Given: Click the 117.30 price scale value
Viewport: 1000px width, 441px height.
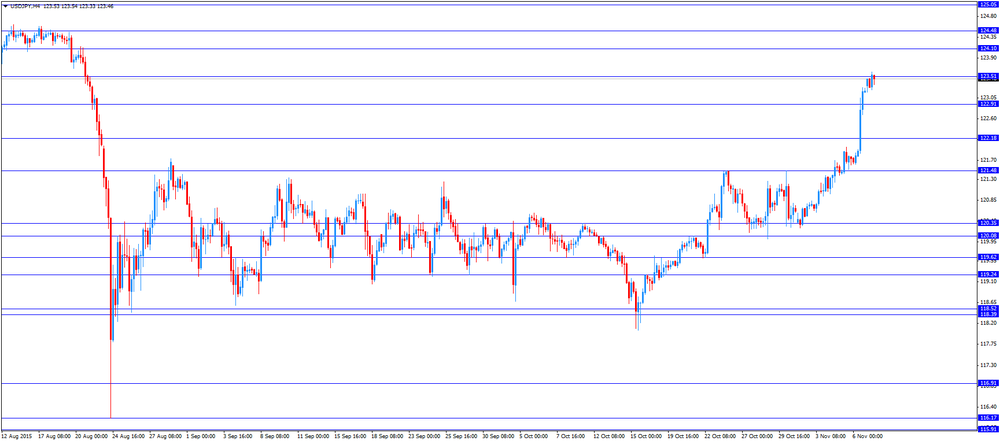Looking at the screenshot, I should (988, 366).
